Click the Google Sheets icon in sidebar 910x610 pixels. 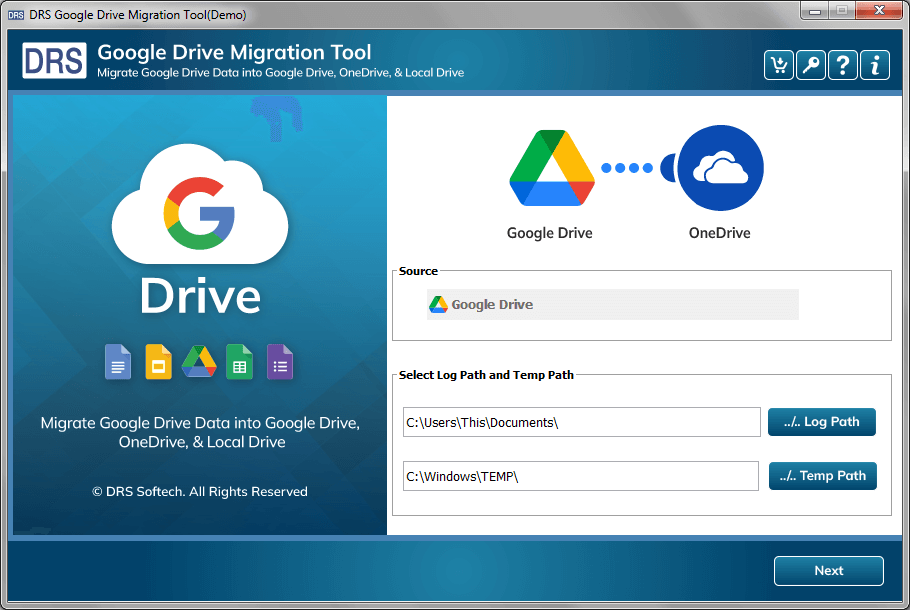click(239, 362)
